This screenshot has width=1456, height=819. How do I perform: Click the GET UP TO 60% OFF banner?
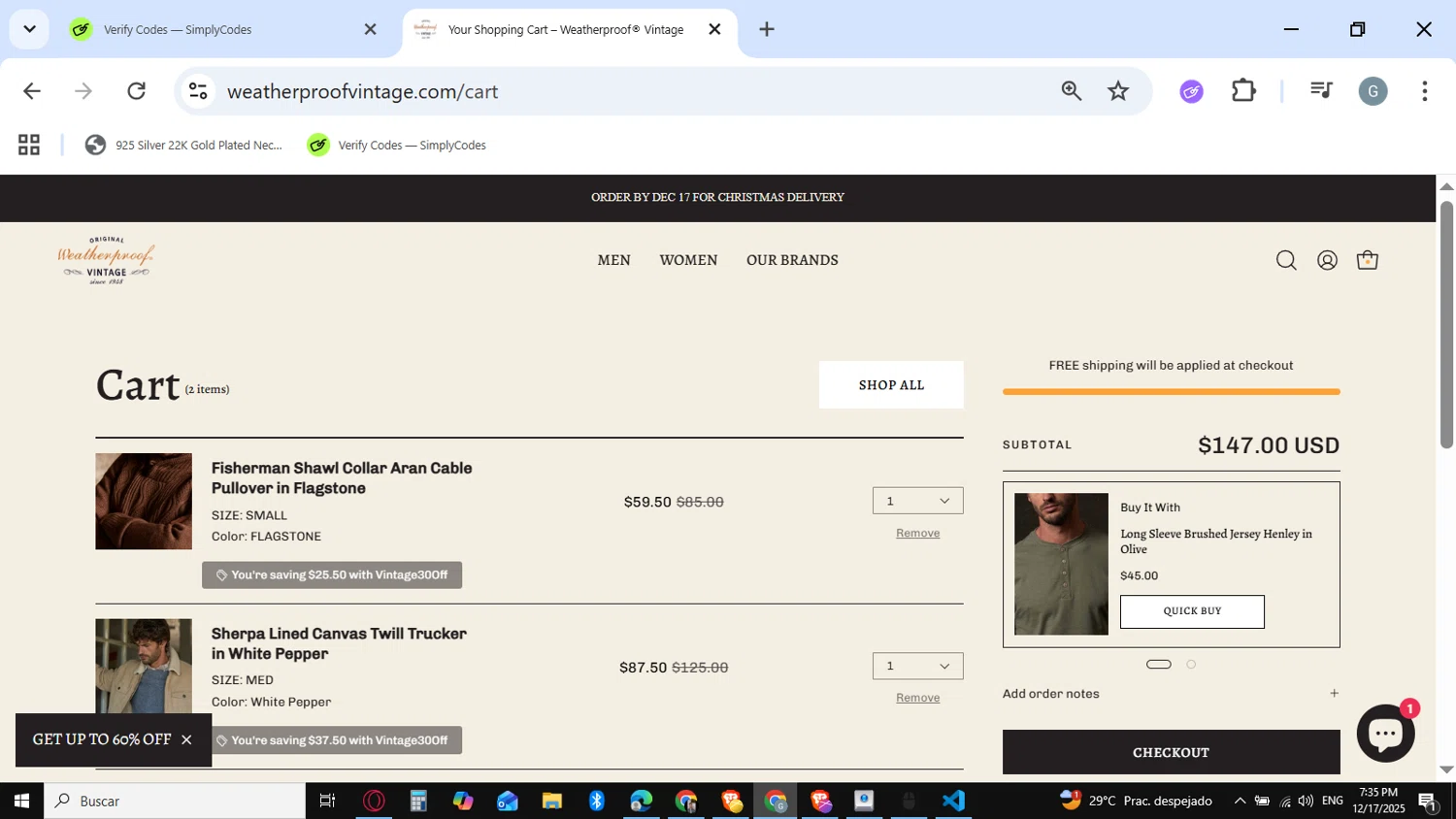coord(102,739)
